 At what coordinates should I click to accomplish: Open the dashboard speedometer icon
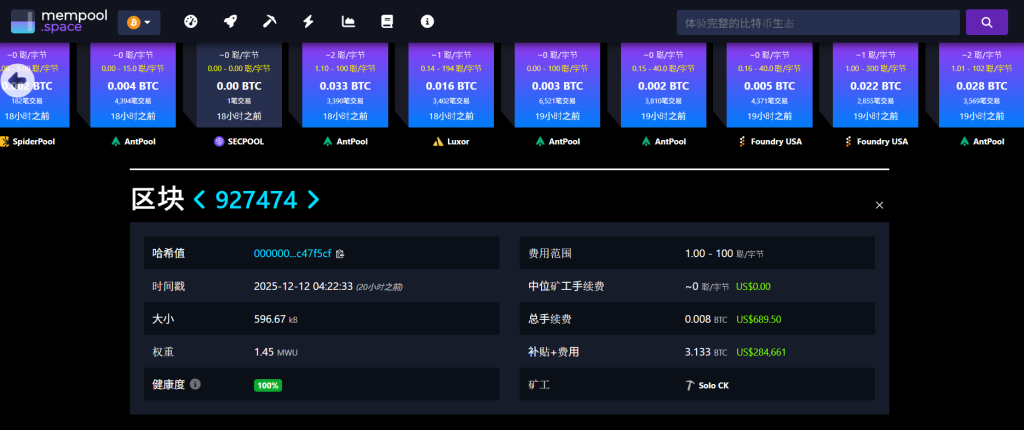(x=192, y=21)
